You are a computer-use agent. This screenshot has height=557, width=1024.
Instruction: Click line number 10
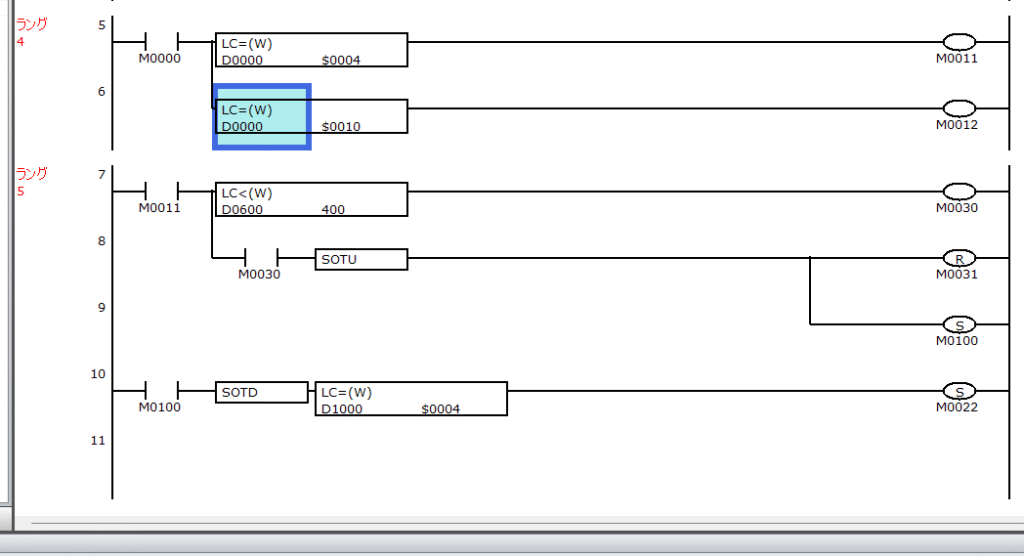[98, 374]
